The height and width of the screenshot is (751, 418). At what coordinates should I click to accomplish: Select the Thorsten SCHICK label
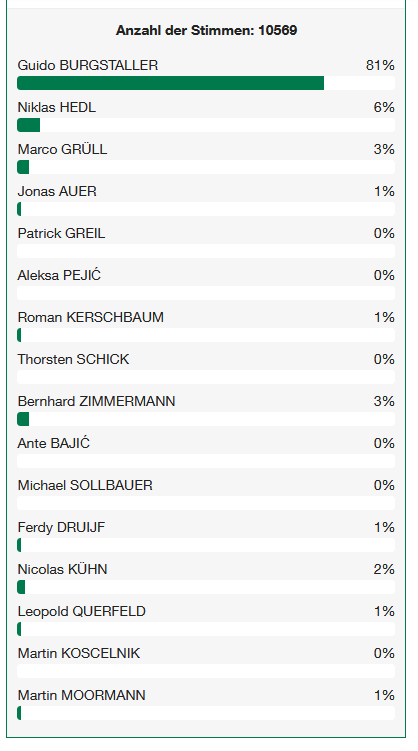(x=73, y=359)
